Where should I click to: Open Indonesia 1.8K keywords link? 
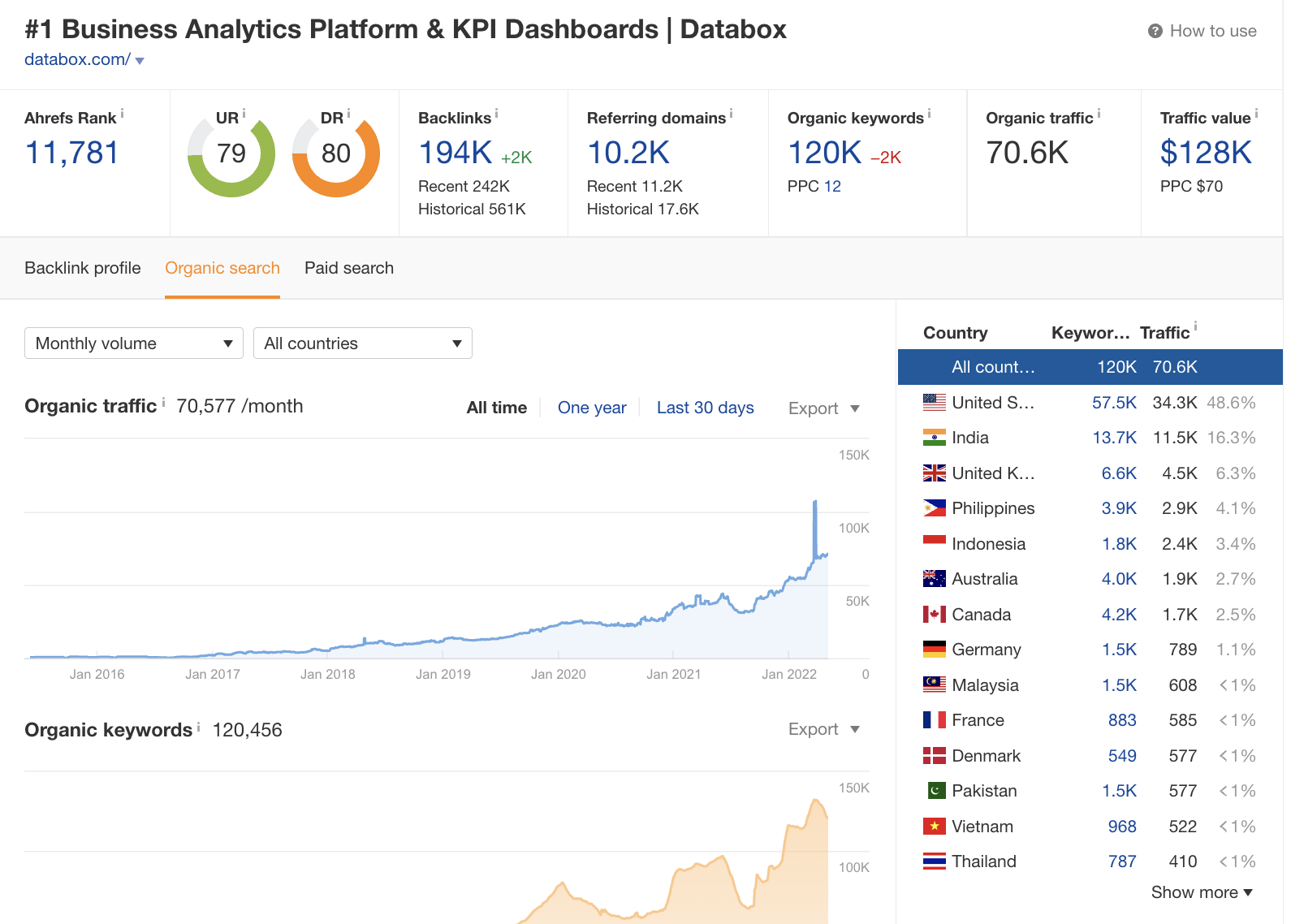pyautogui.click(x=1119, y=544)
